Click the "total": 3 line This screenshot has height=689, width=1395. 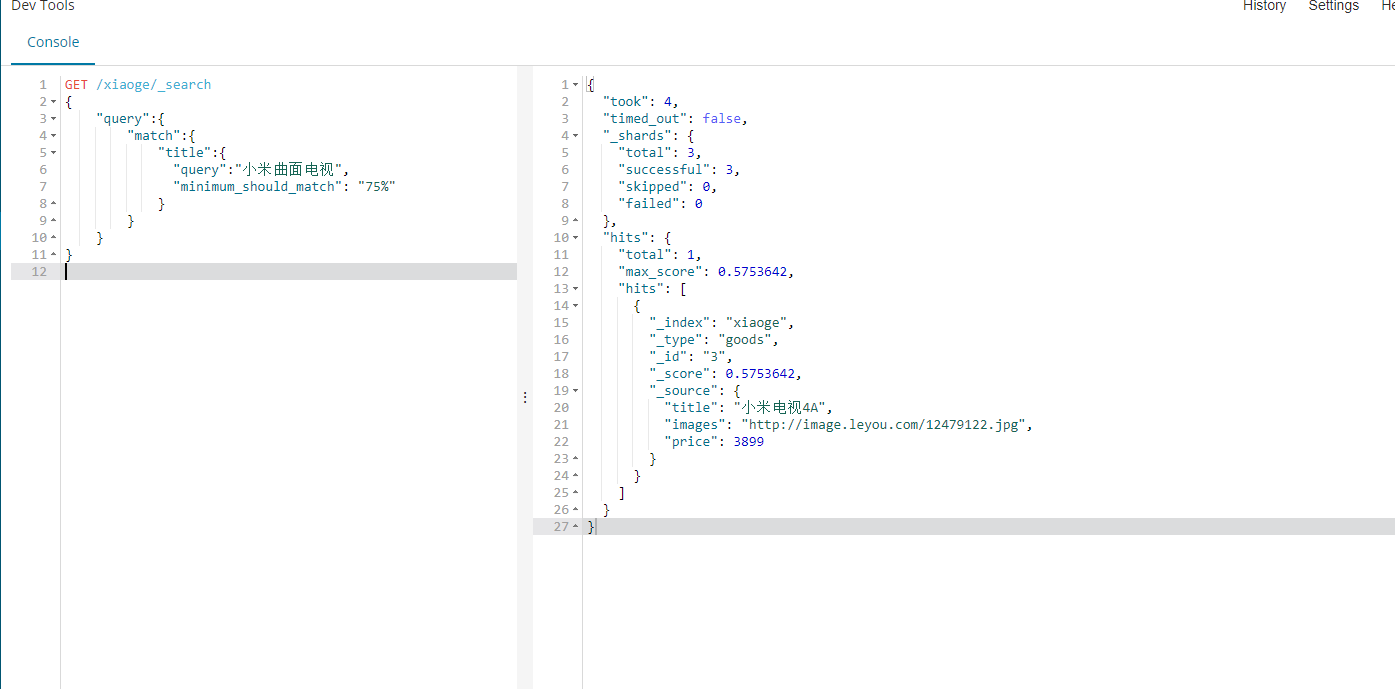(x=659, y=153)
